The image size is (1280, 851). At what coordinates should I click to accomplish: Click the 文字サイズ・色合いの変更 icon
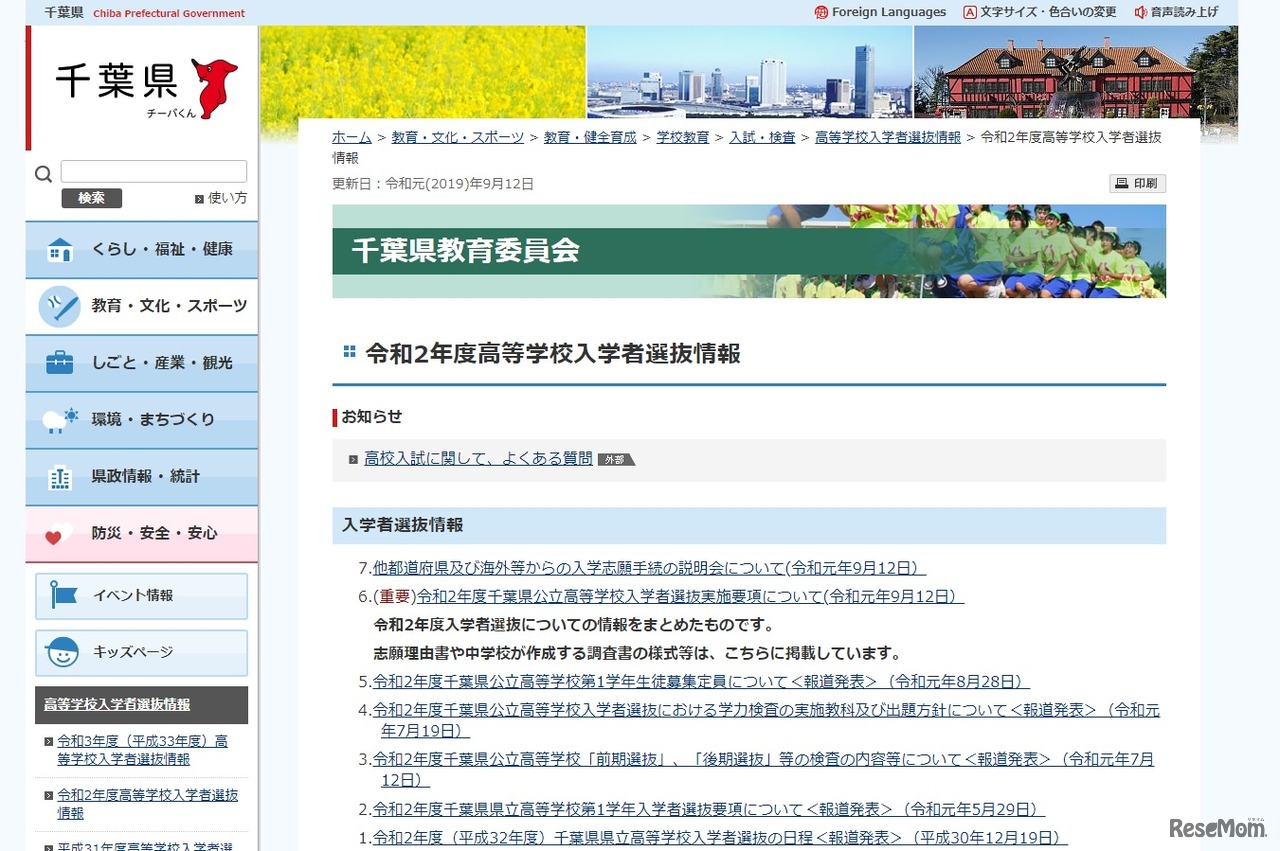[969, 13]
